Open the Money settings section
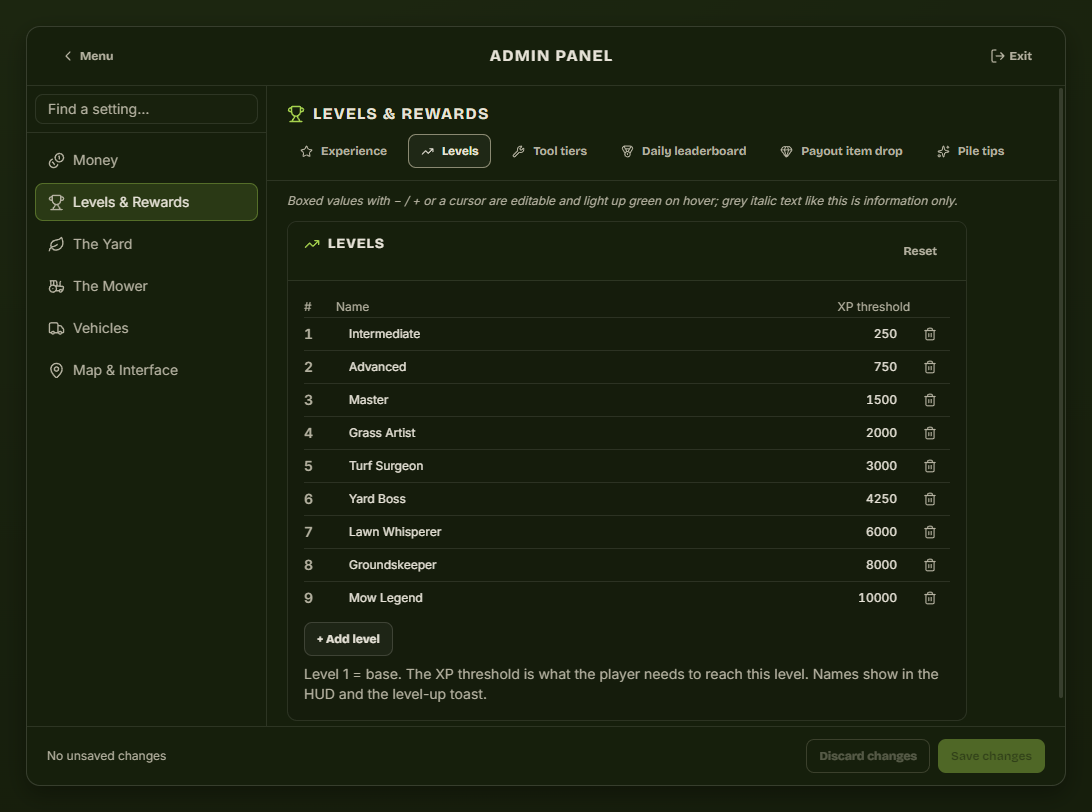 tap(146, 160)
